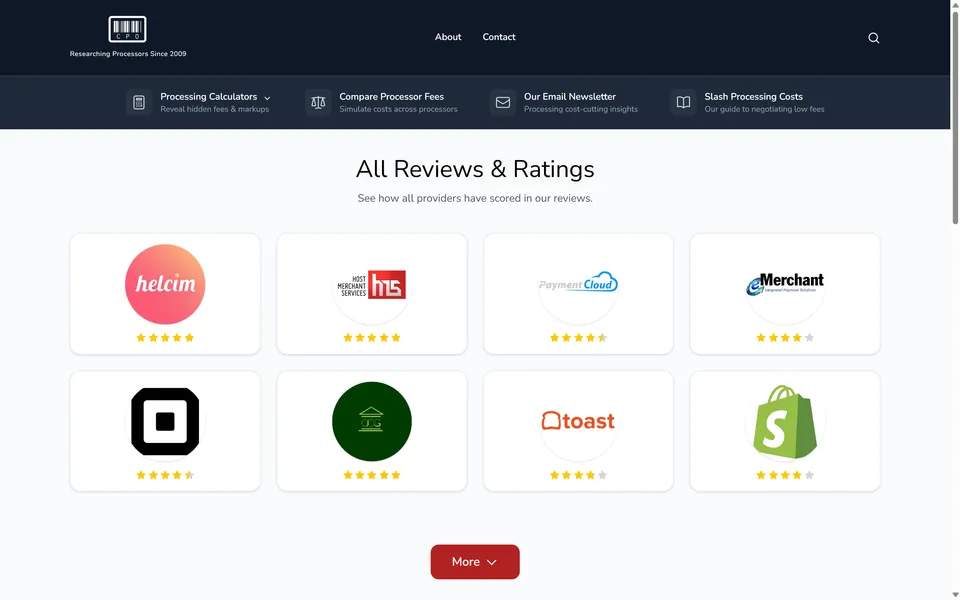Screen dimensions: 960x600
Task: Expand the Processing Calculators dropdown chevron
Action: tap(267, 98)
